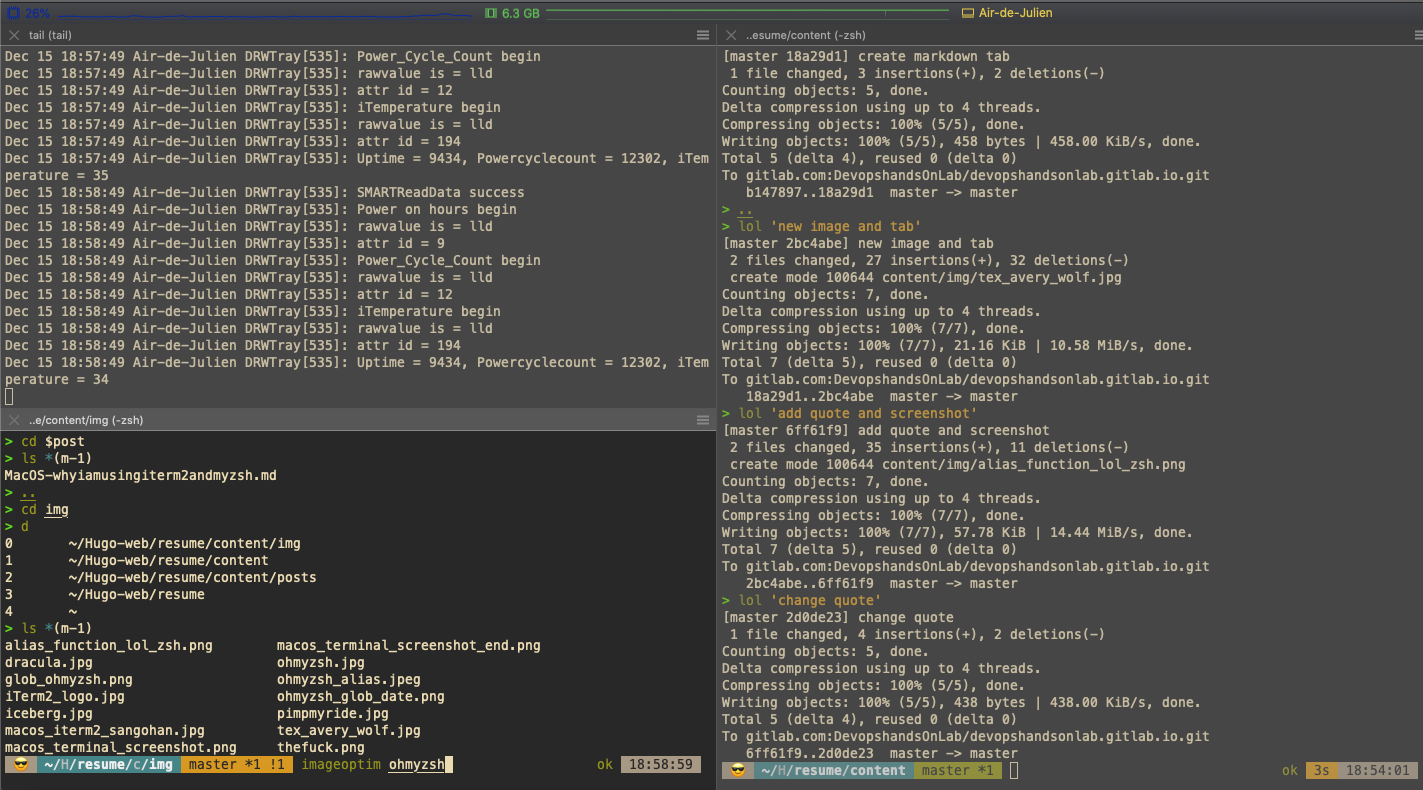Click the sunglasses emoji in the content pane prompt

tap(737, 771)
